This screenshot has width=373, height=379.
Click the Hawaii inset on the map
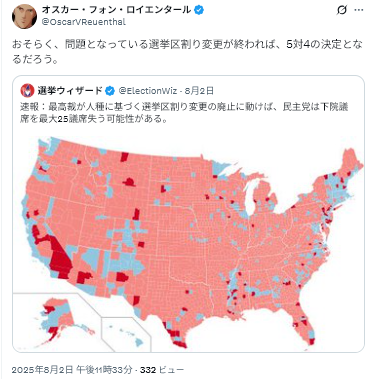pos(128,334)
